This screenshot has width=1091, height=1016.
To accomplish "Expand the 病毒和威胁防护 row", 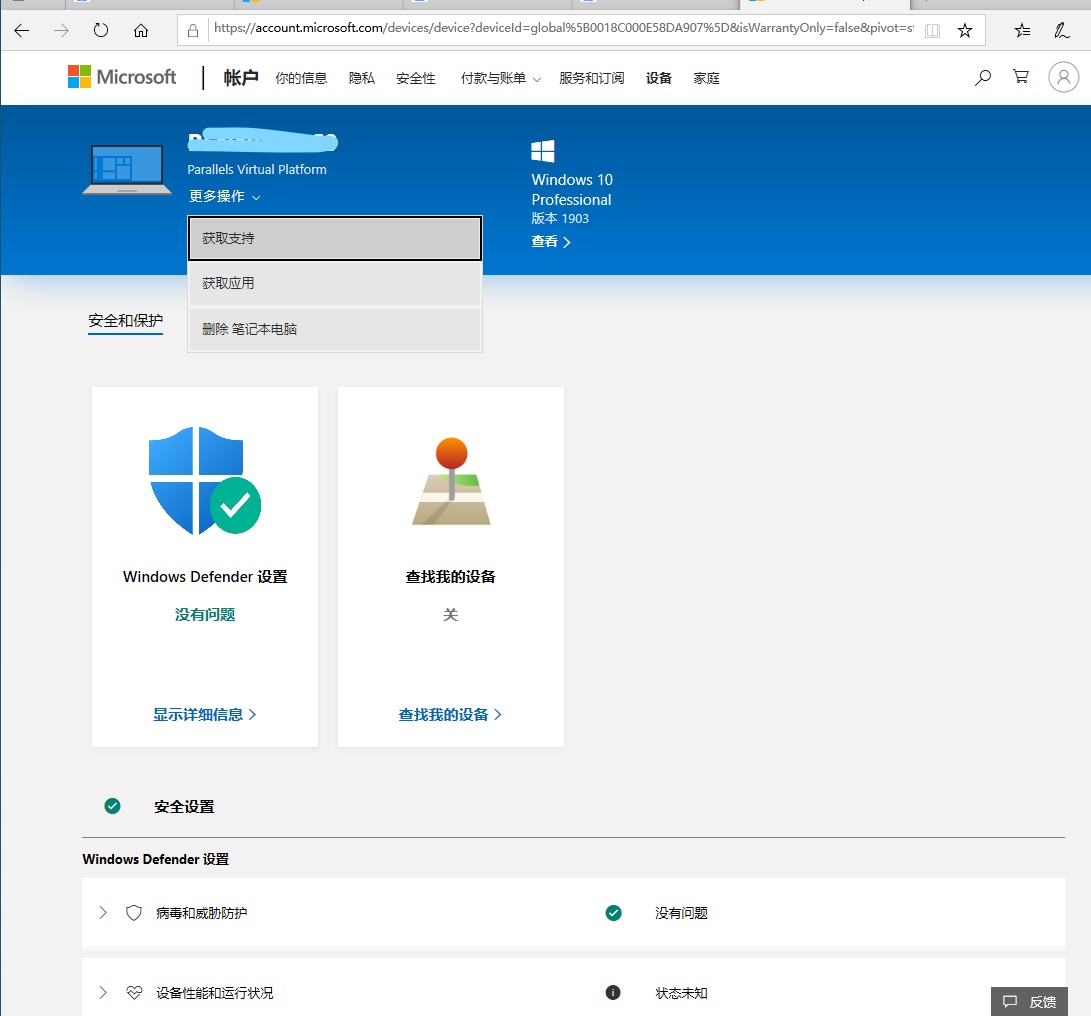I will [103, 913].
